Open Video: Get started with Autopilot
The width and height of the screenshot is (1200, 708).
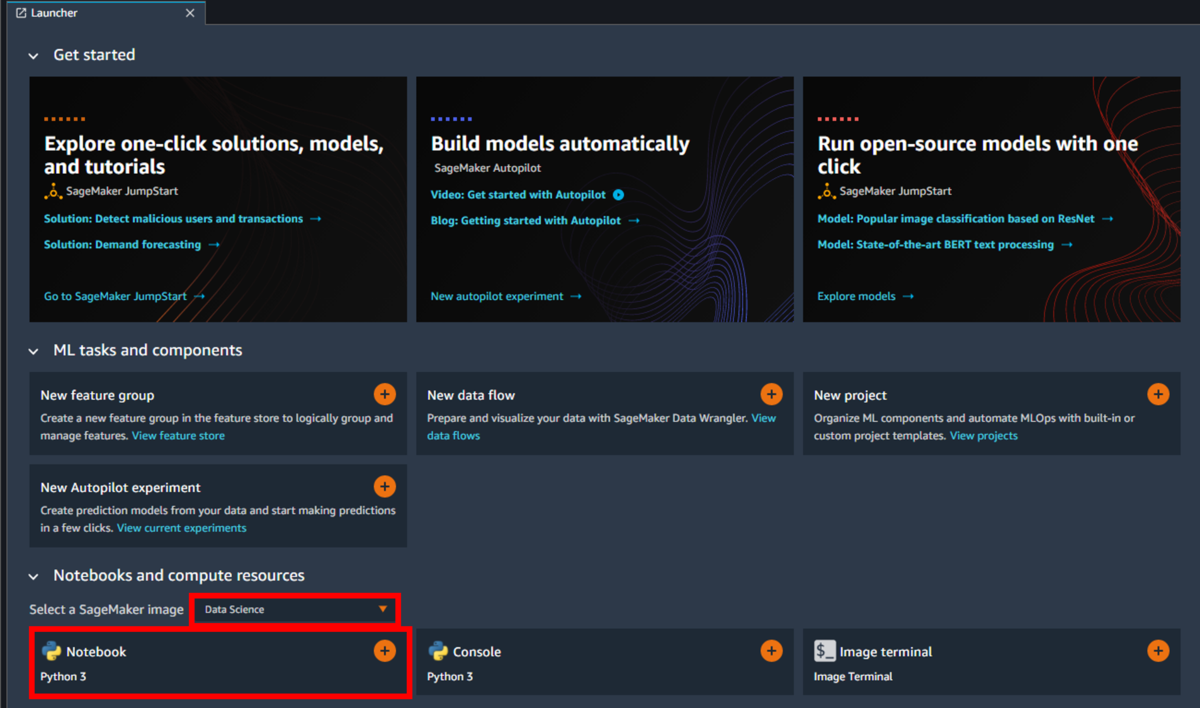[x=518, y=195]
